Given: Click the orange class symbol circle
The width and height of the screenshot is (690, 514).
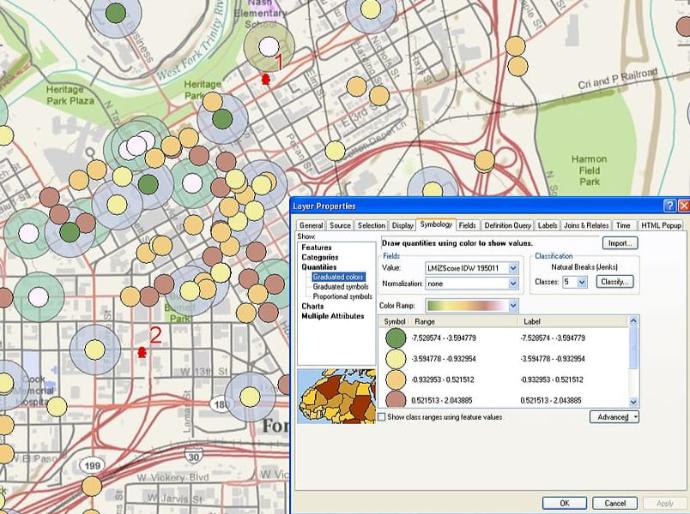Looking at the screenshot, I should [x=396, y=380].
